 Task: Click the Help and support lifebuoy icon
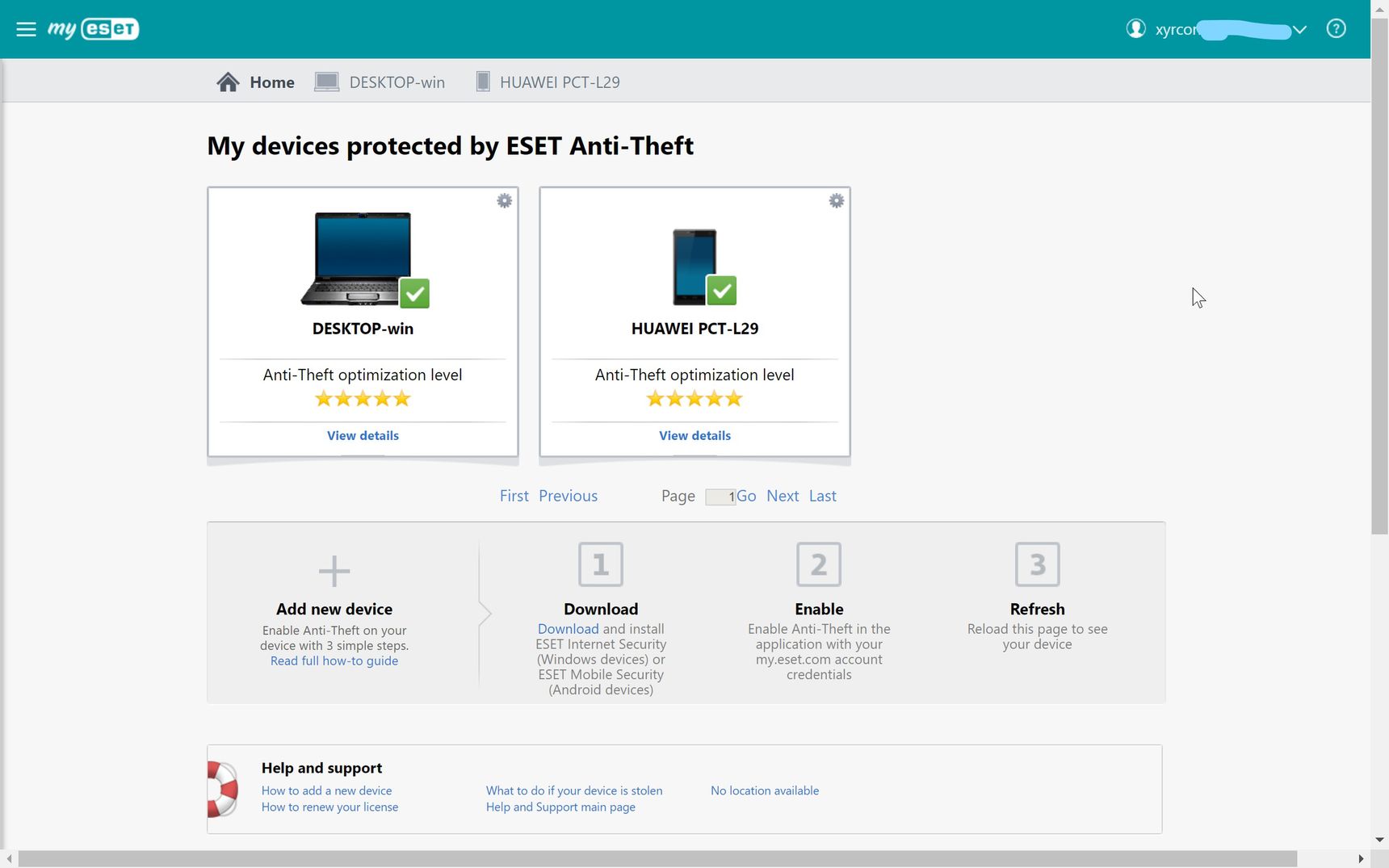coord(223,789)
